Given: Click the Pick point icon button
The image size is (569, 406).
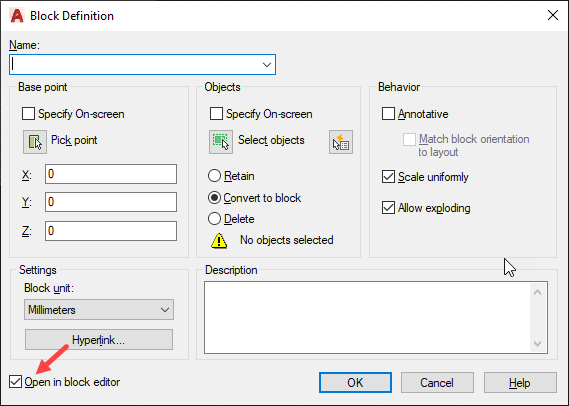Looking at the screenshot, I should click(35, 142).
